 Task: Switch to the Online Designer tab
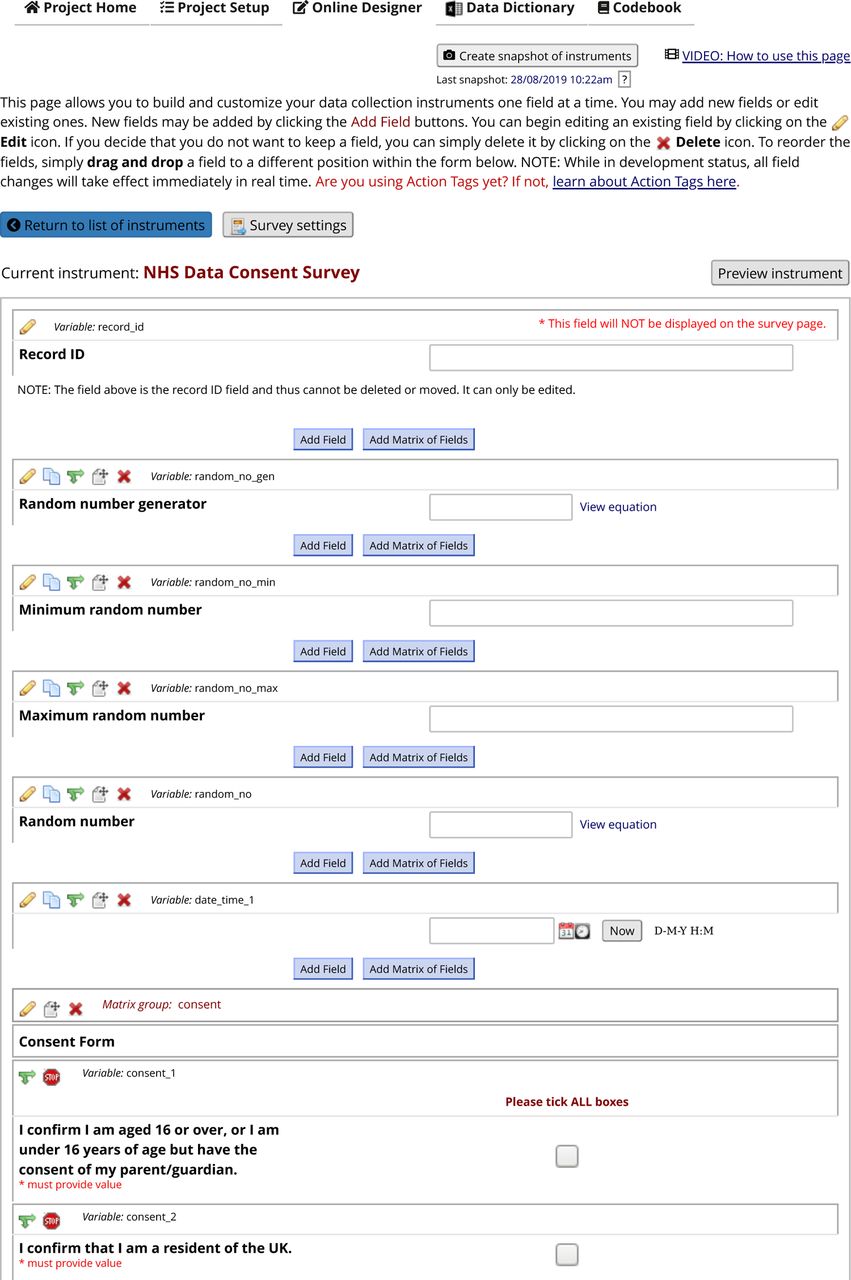click(358, 9)
